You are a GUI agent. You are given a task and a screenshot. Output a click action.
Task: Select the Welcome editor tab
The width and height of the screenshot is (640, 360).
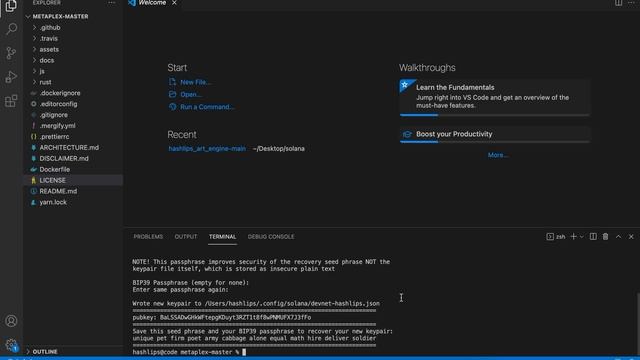[x=152, y=3]
